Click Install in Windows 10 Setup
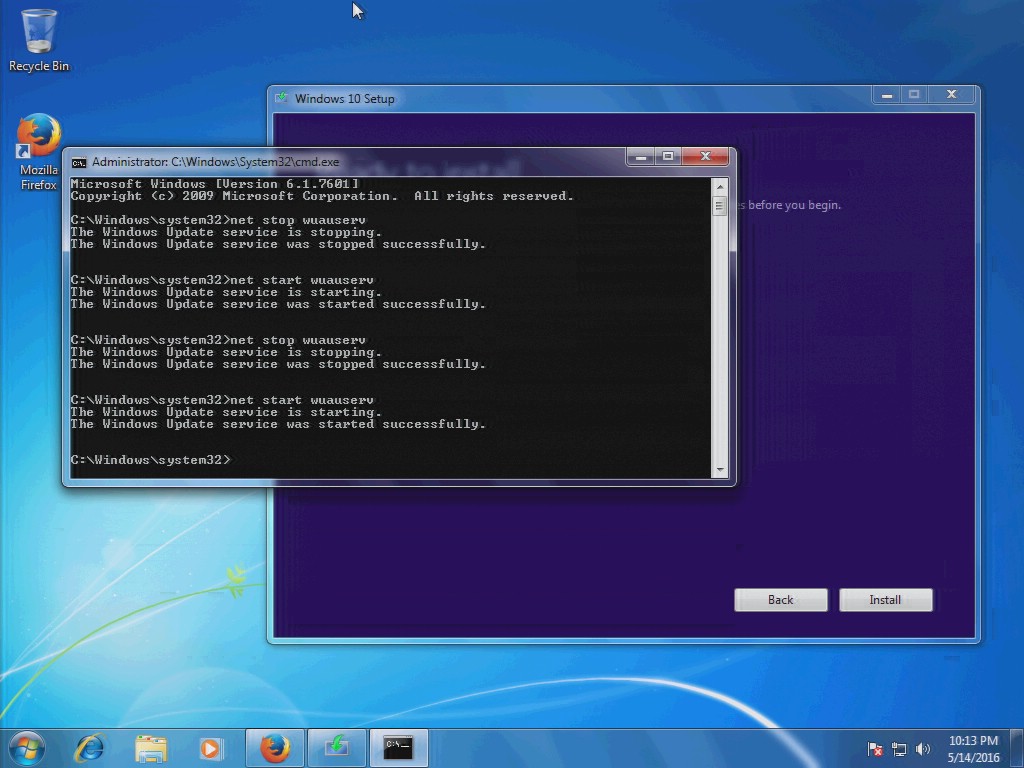 tap(886, 600)
